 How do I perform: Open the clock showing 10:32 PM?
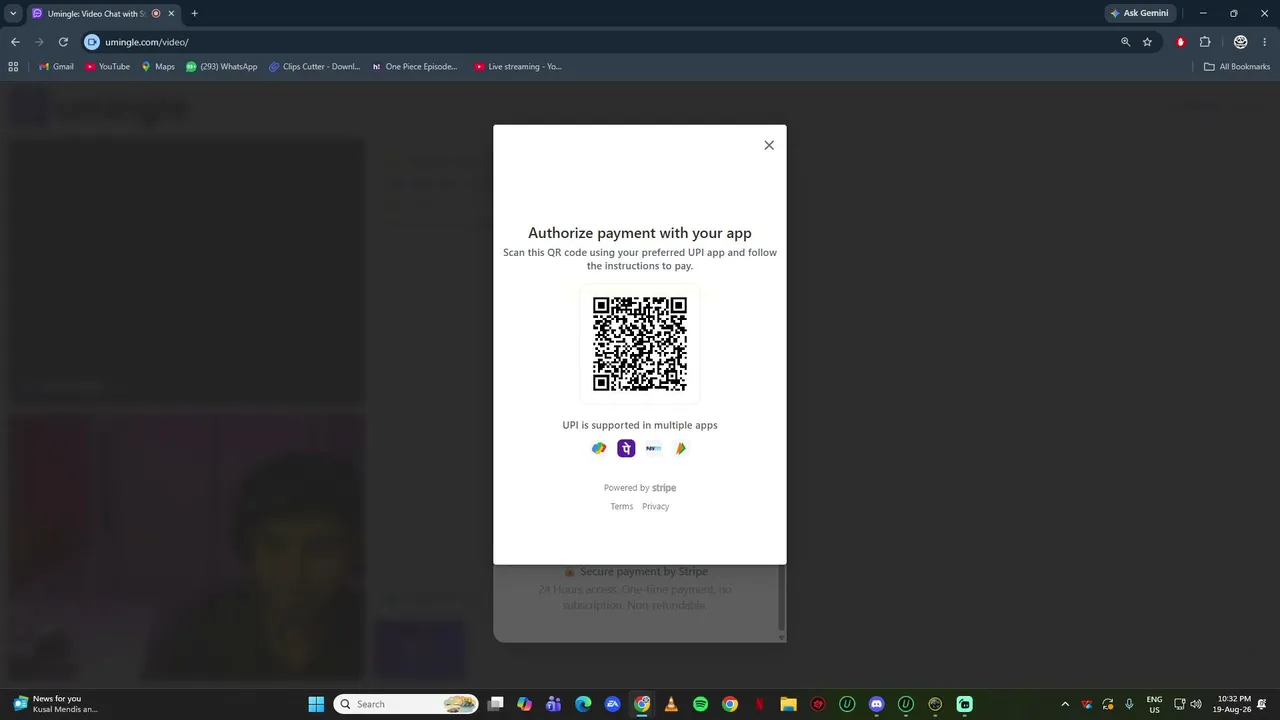[x=1232, y=704]
